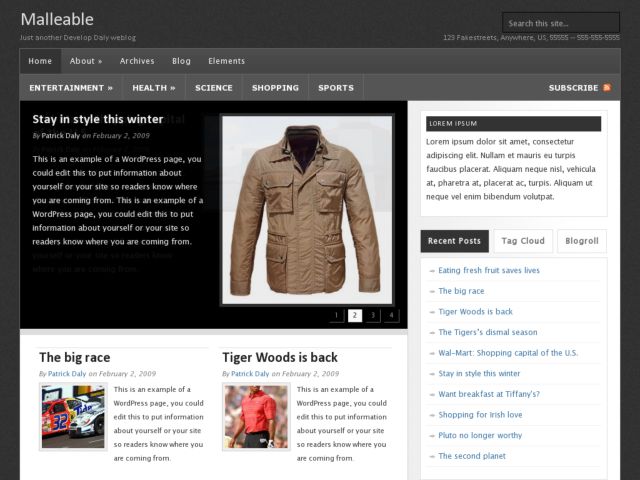
Task: Open The big race post title
Action: [75, 357]
